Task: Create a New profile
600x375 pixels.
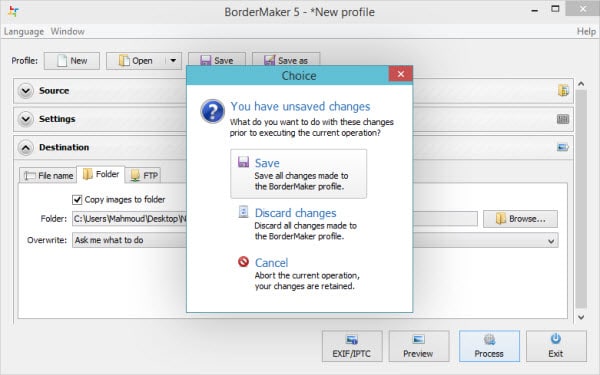Action: click(72, 61)
